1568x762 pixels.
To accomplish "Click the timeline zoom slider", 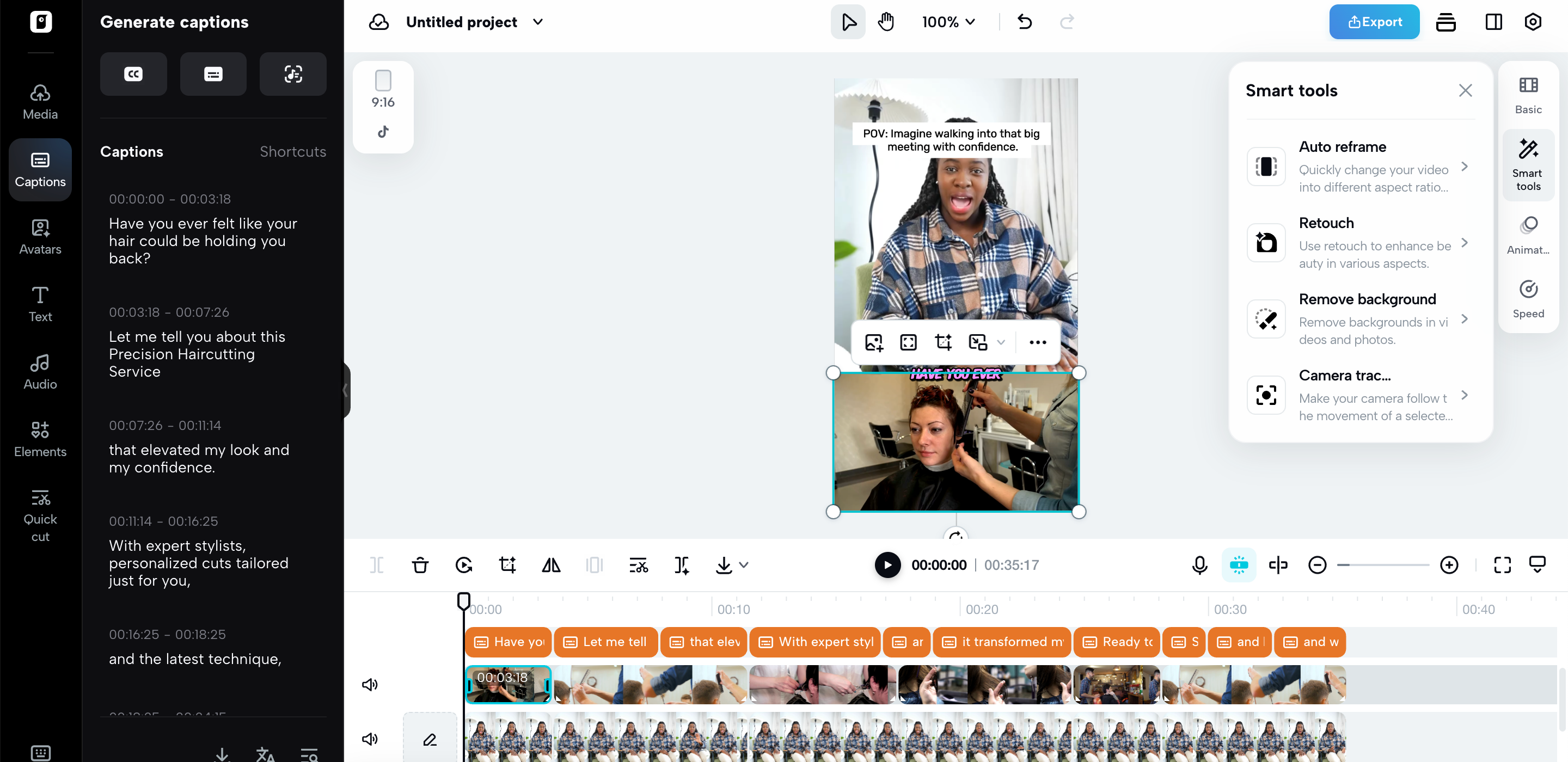I will [x=1383, y=566].
